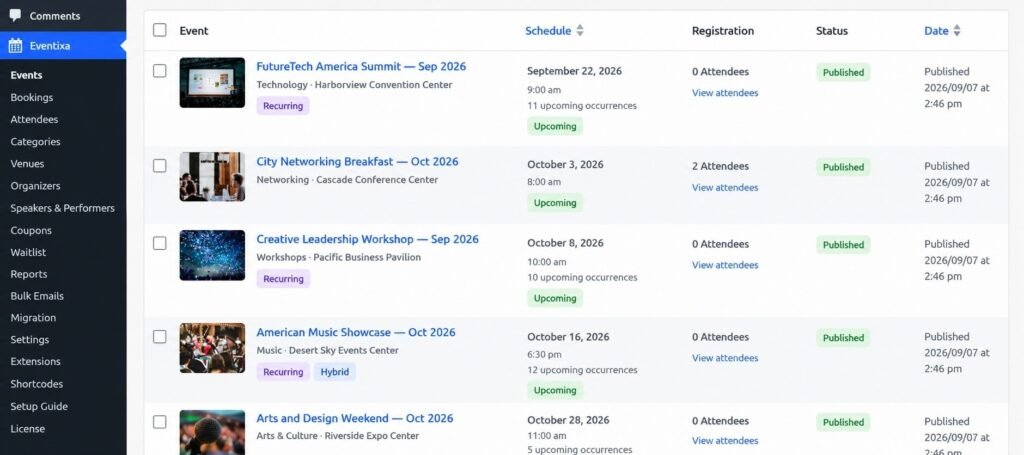This screenshot has height=455, width=1024.
Task: Open the Bulk Emails submenu
Action: [x=37, y=296]
